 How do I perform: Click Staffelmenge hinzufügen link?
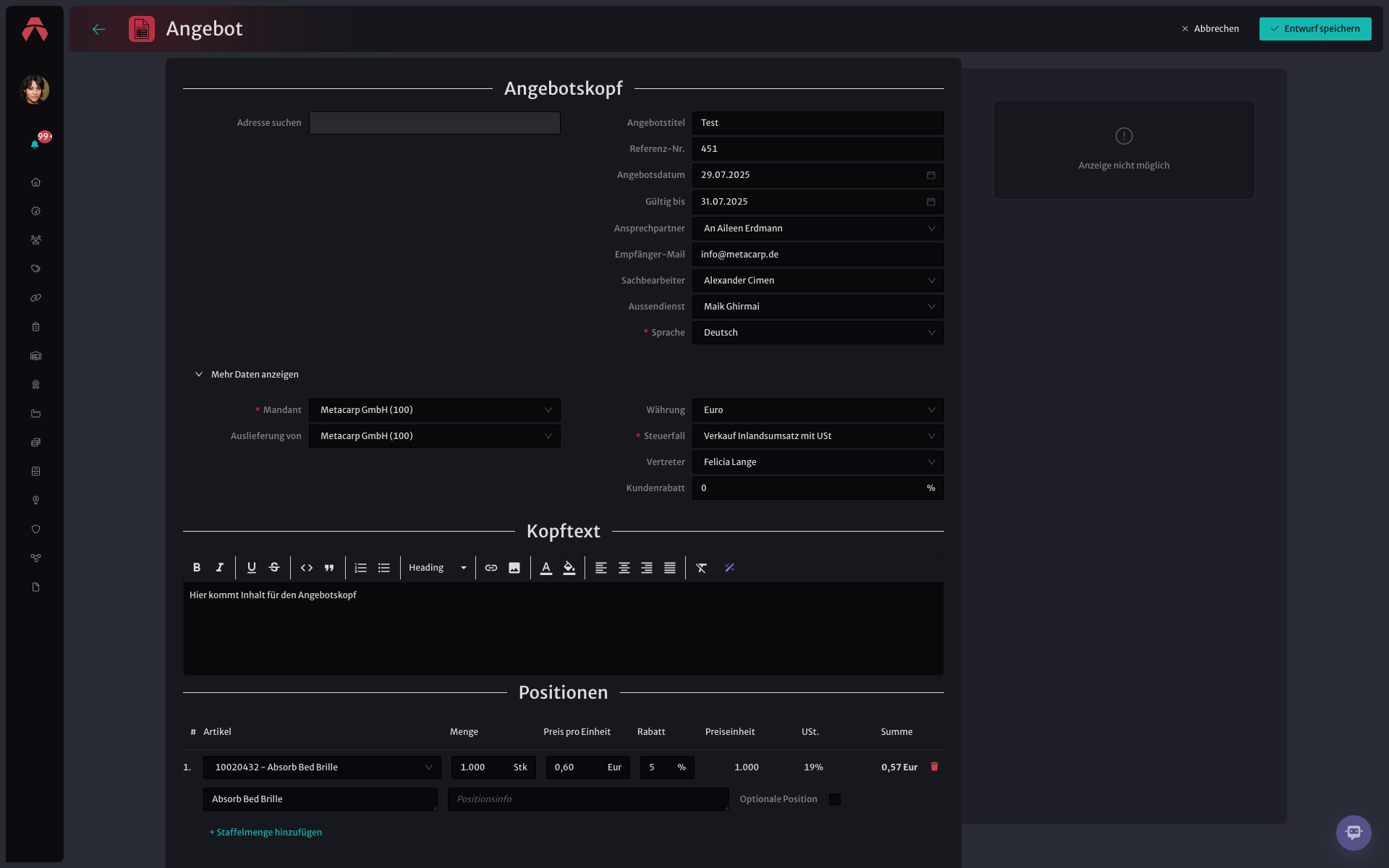(266, 833)
